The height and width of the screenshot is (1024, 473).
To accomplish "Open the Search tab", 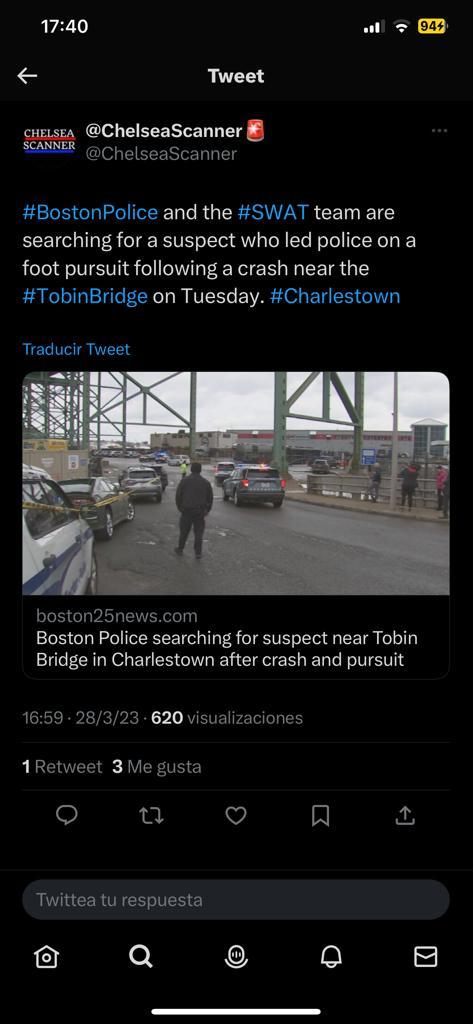I will [x=140, y=957].
